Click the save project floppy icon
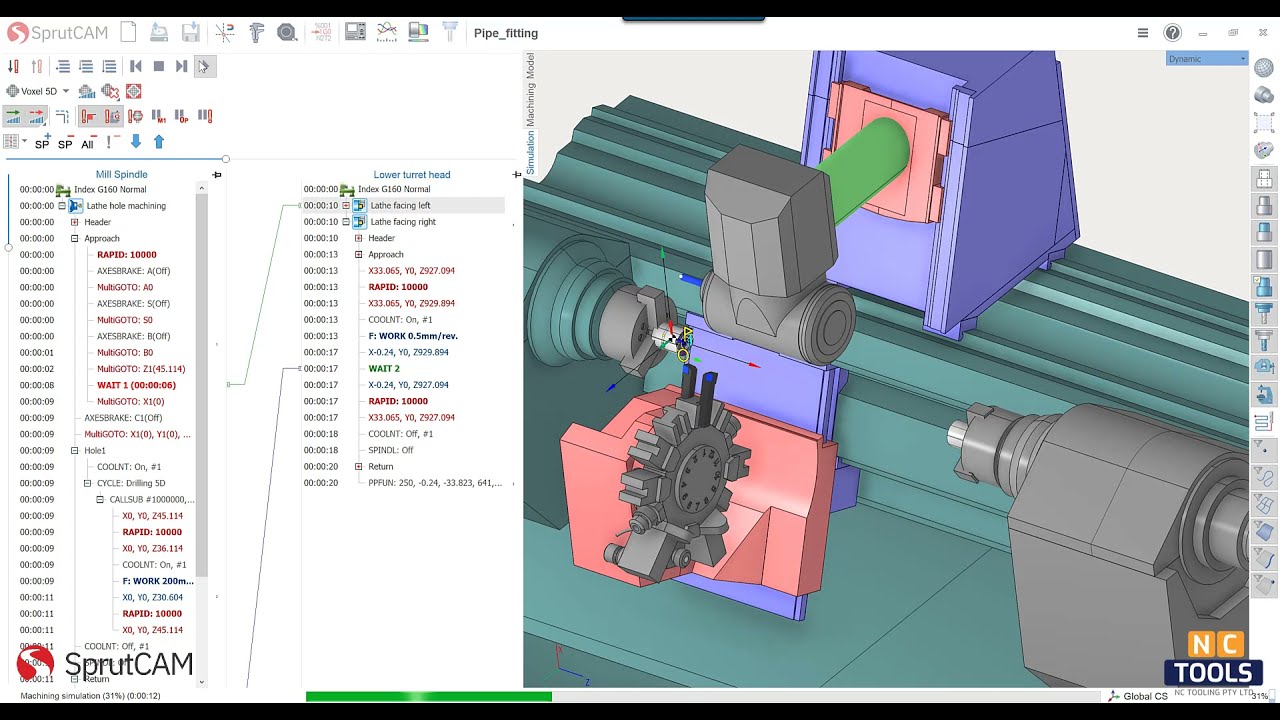 pyautogui.click(x=191, y=33)
